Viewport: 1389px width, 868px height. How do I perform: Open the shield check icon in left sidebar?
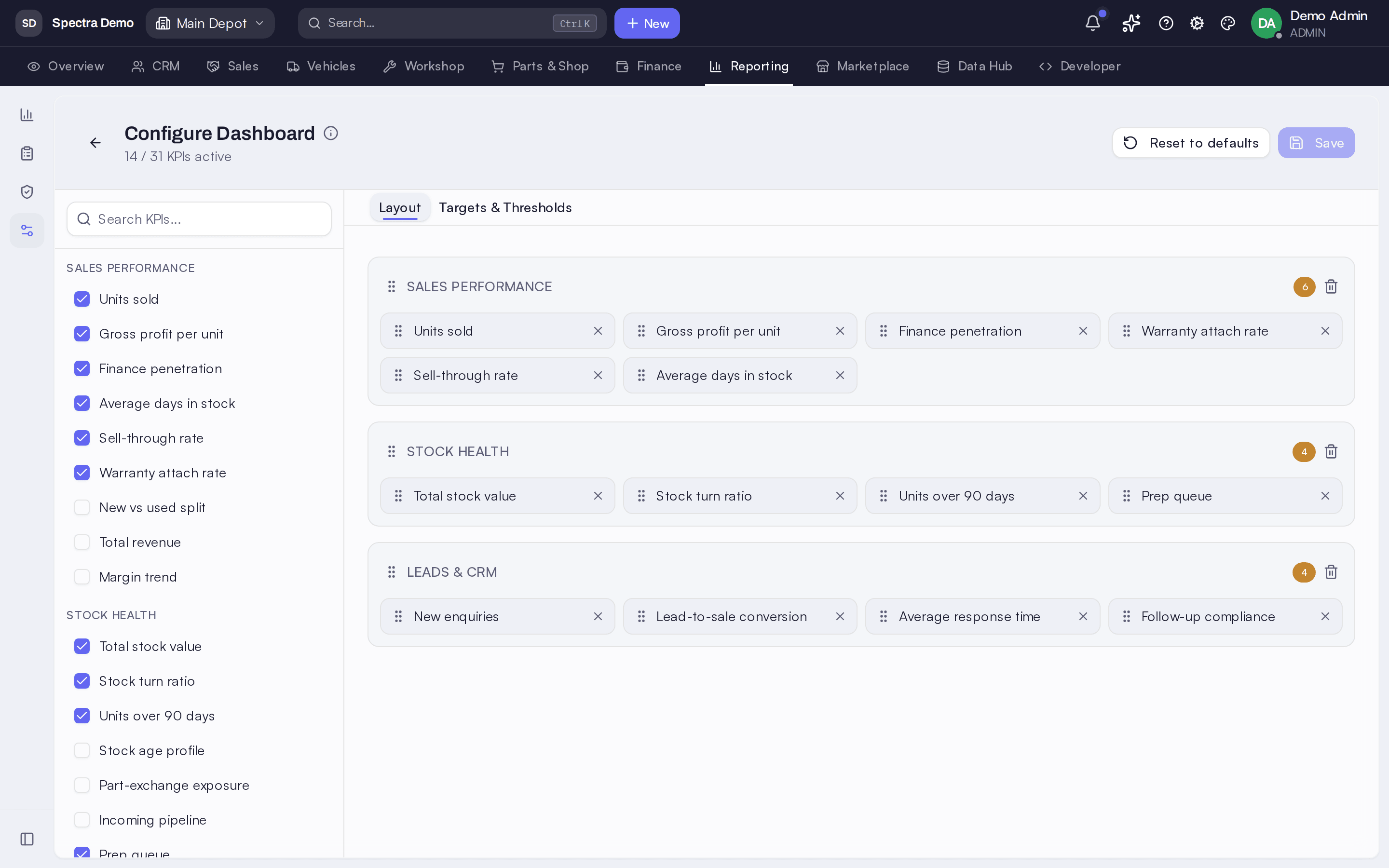coord(27,192)
